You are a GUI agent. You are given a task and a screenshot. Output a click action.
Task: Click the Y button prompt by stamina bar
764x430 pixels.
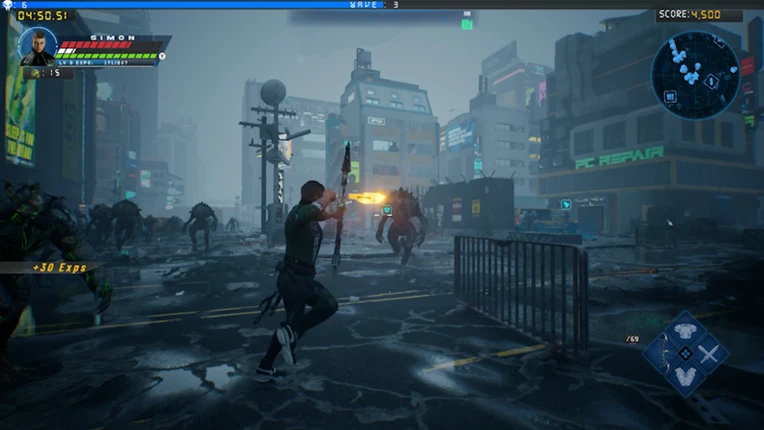point(162,56)
